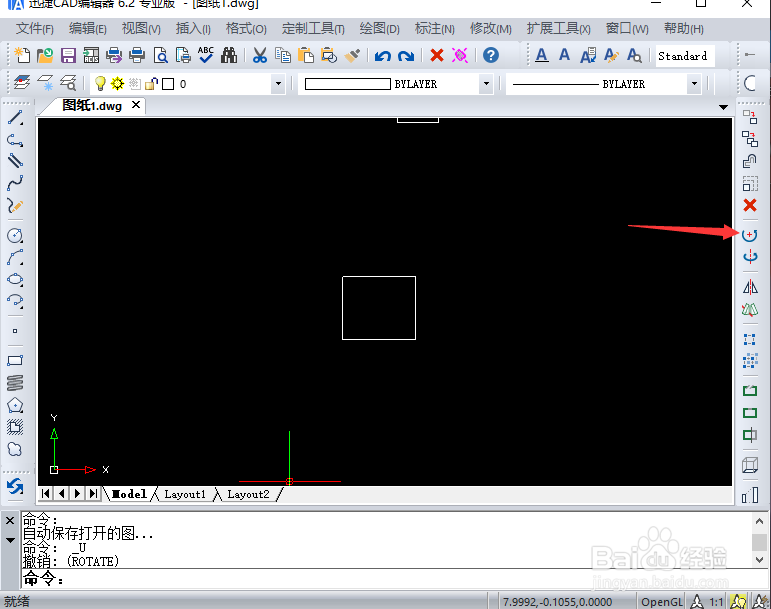This screenshot has height=609, width=771.
Task: Select the Rectangle tool
Action: tap(15, 361)
